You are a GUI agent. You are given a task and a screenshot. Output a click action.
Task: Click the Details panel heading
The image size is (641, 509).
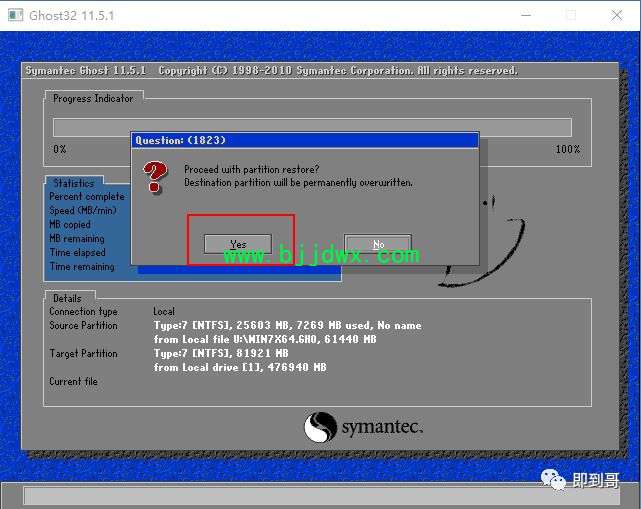(67, 298)
